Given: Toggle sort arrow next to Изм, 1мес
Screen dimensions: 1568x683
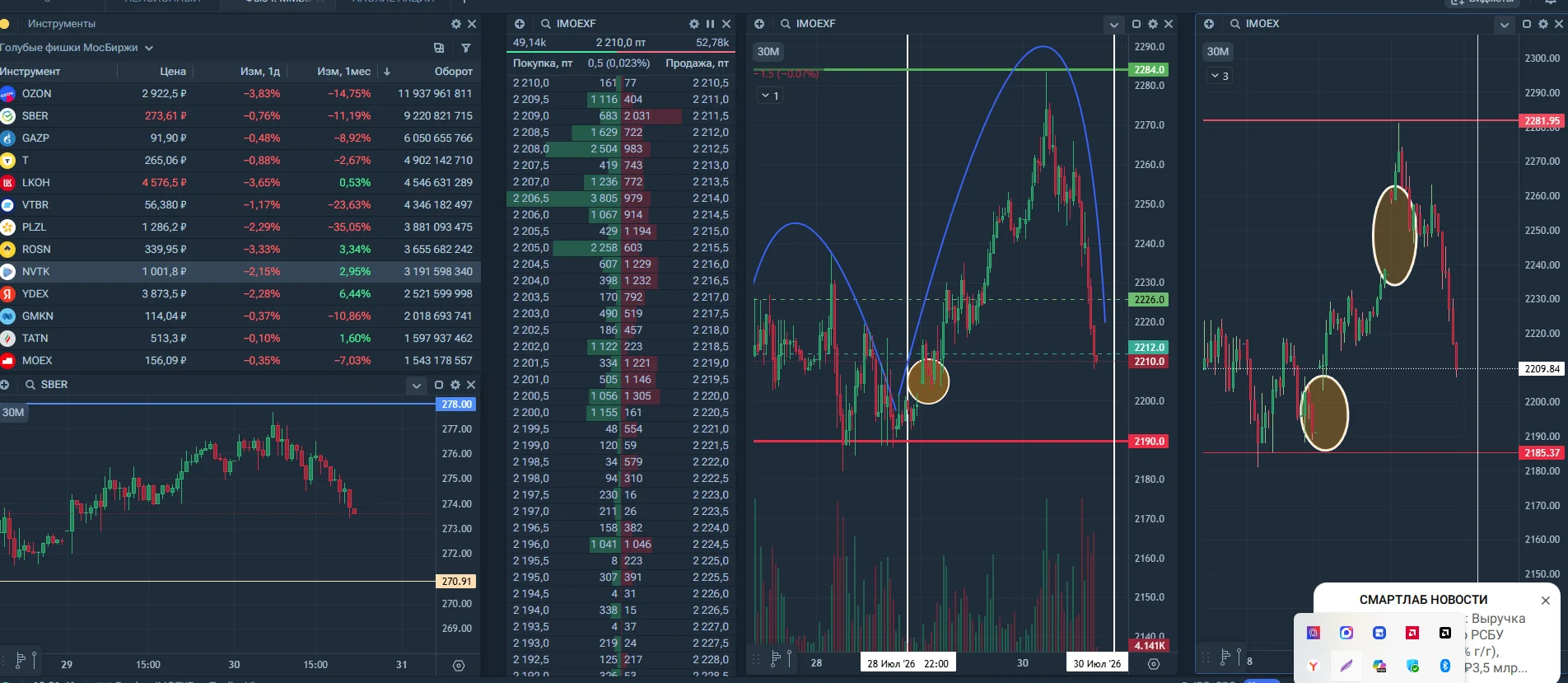Looking at the screenshot, I should [387, 72].
